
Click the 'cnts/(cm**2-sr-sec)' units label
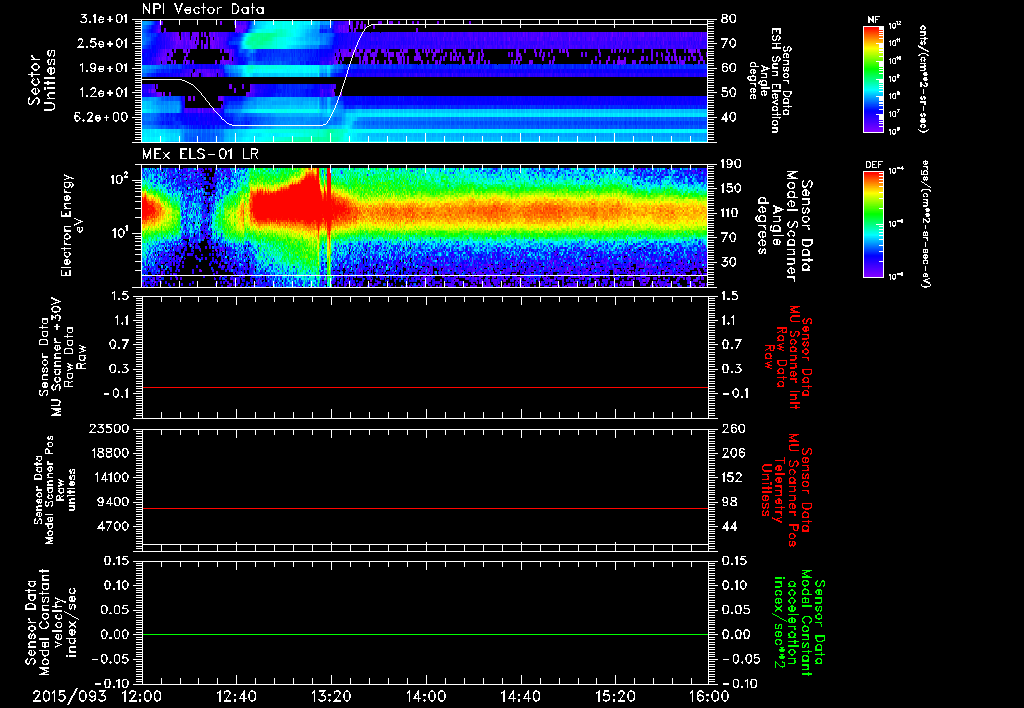coord(923,79)
